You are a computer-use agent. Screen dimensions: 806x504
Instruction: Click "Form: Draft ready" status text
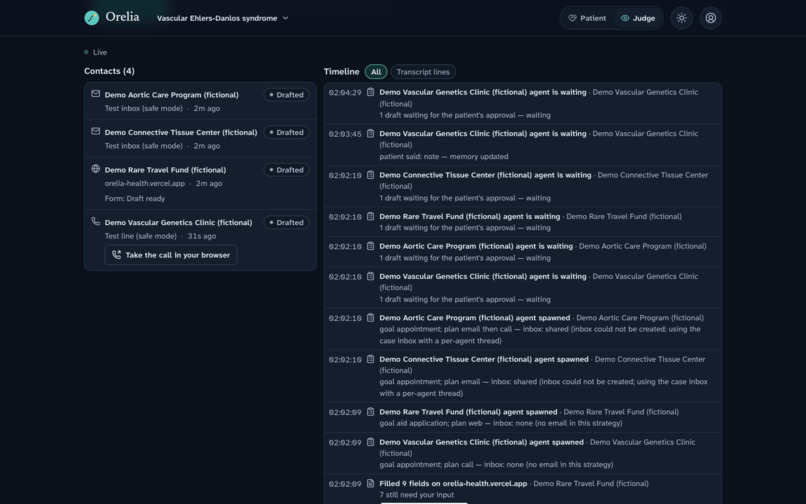[135, 199]
